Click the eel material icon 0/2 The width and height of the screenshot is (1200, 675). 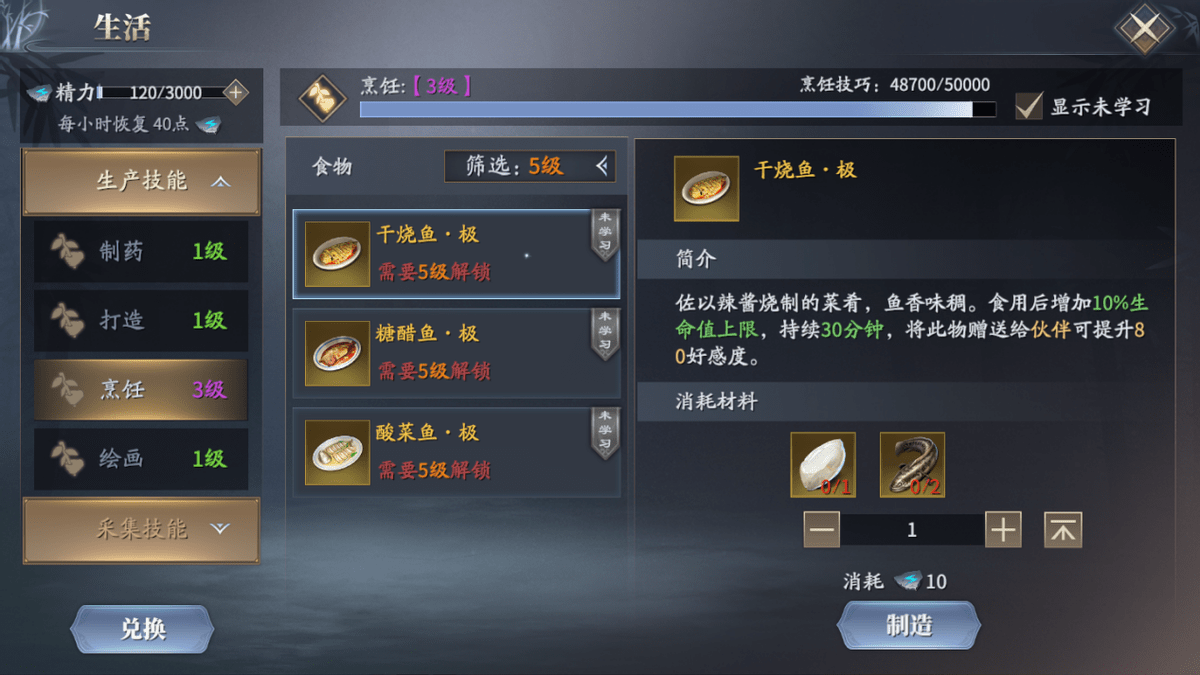tap(912, 465)
